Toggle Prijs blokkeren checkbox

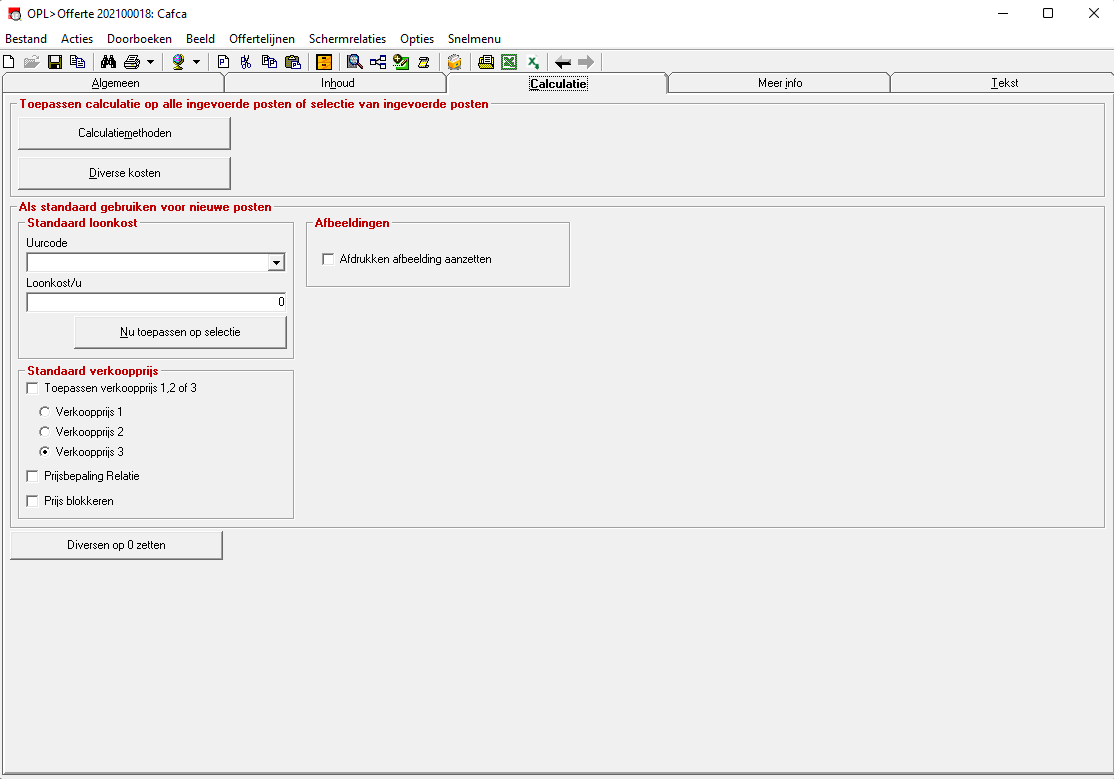click(32, 501)
